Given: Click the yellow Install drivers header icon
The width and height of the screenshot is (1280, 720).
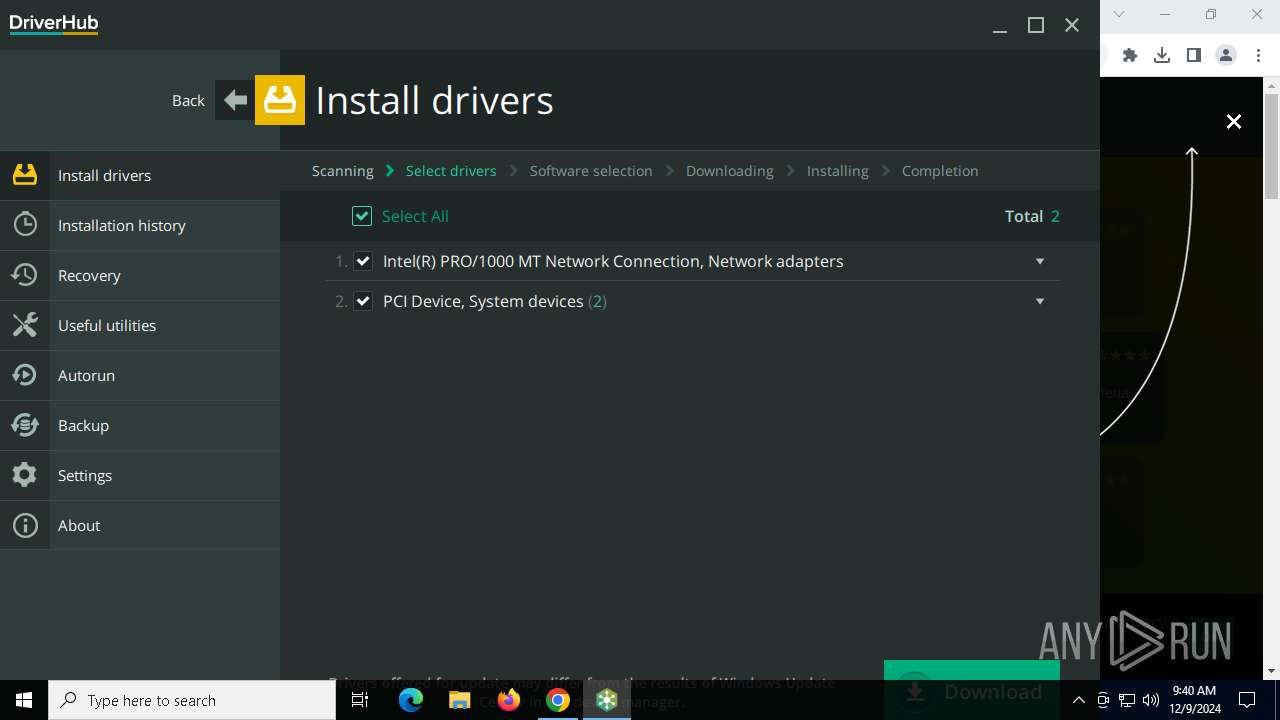Looking at the screenshot, I should [x=280, y=100].
